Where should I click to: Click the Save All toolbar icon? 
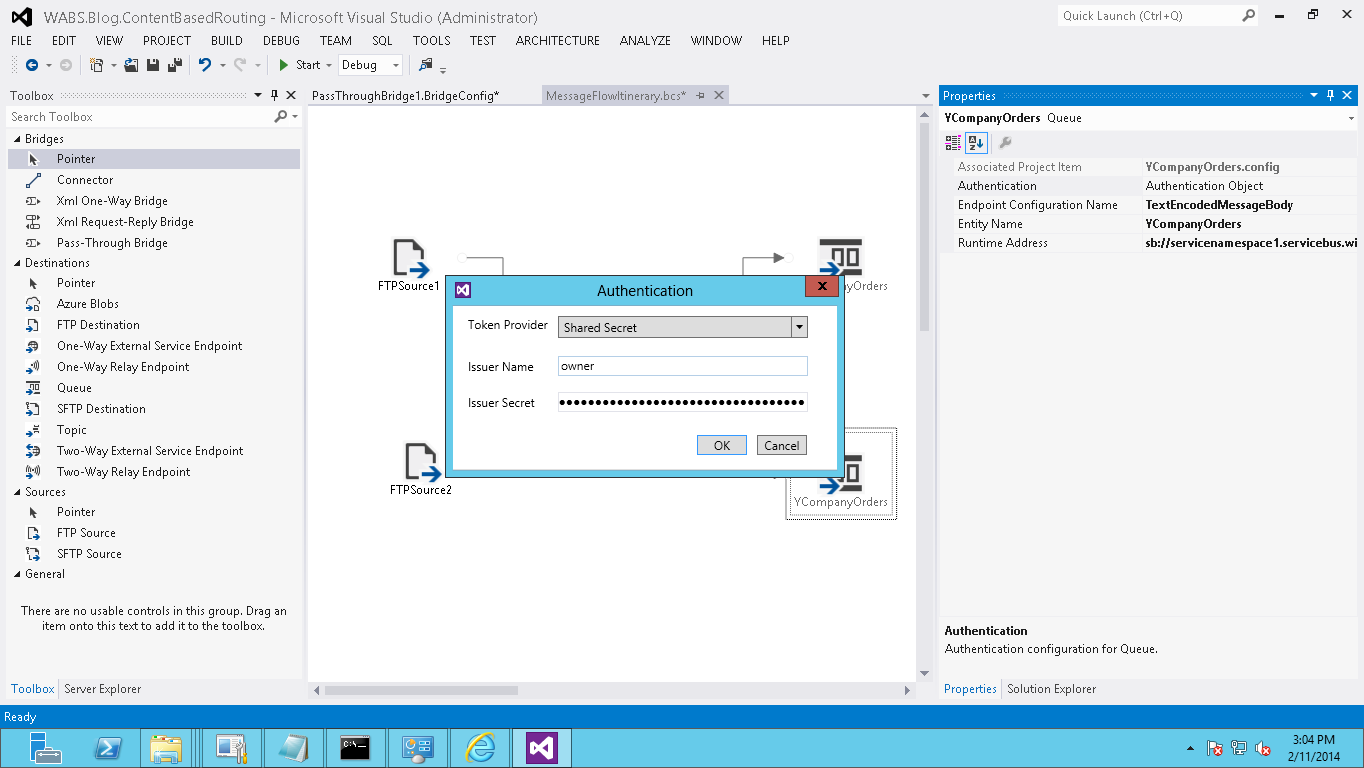coord(174,65)
